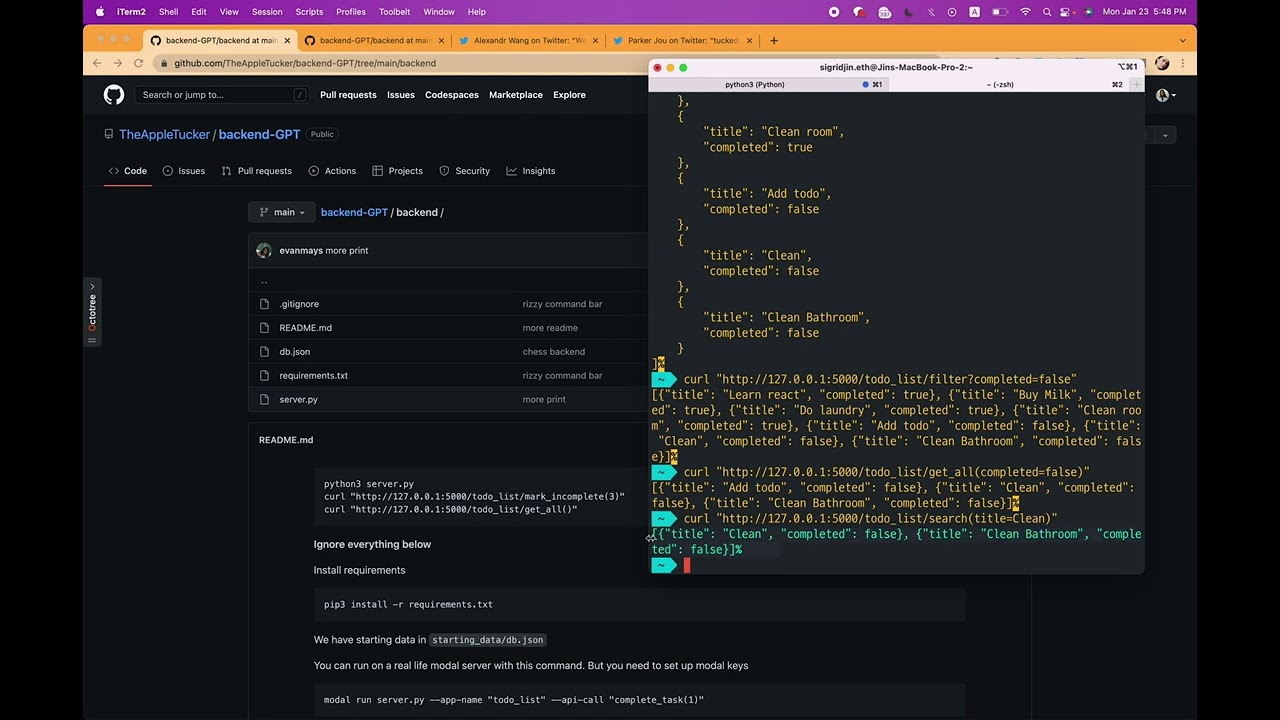1280x720 pixels.
Task: Click the screen recording stop icon
Action: pos(834,12)
